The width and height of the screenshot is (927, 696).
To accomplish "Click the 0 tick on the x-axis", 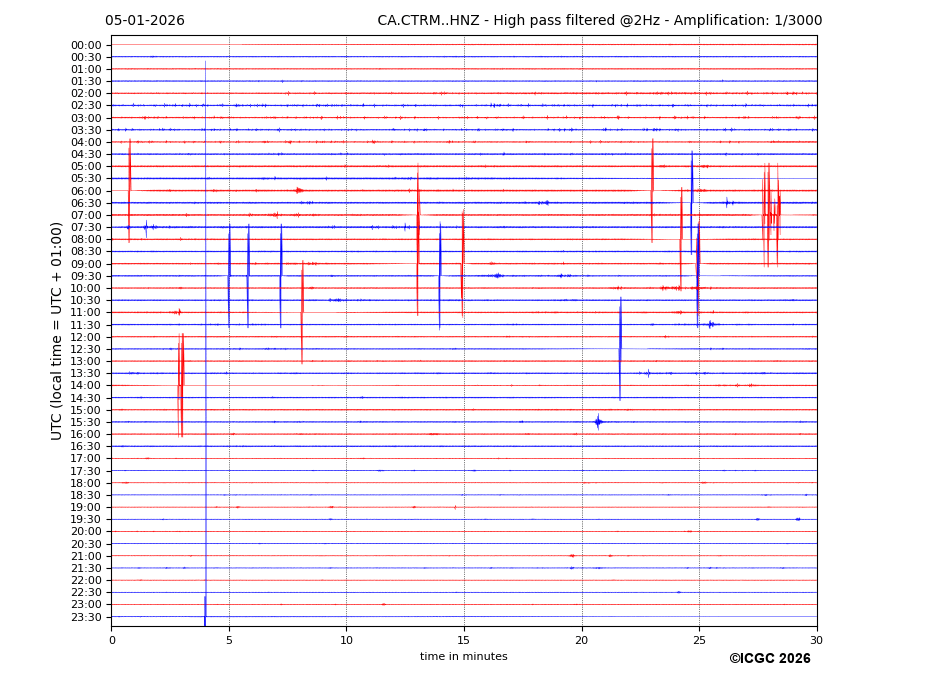I will [112, 640].
